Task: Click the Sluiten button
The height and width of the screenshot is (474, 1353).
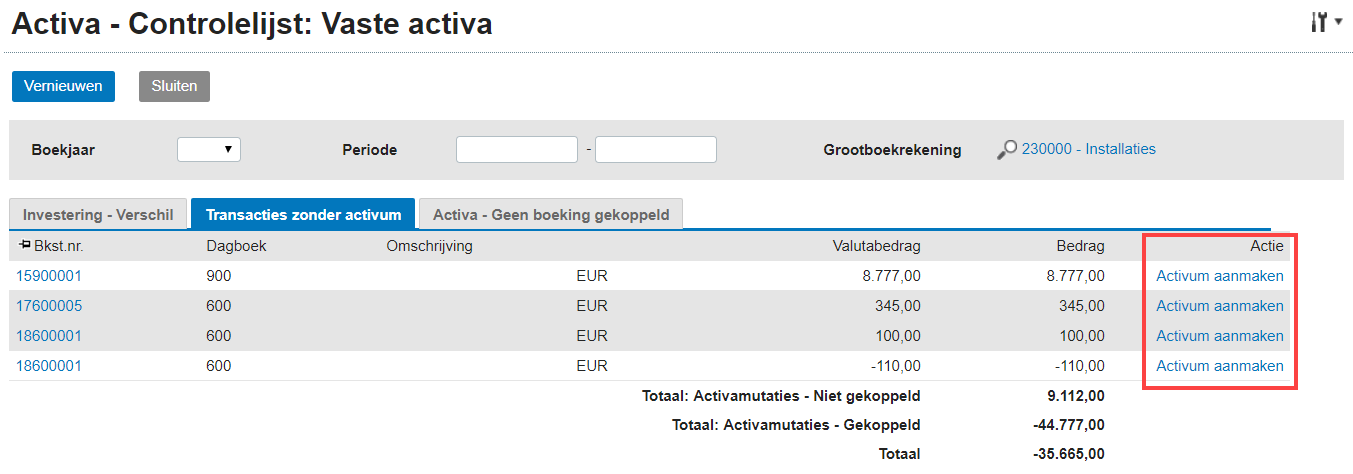Action: 174,86
